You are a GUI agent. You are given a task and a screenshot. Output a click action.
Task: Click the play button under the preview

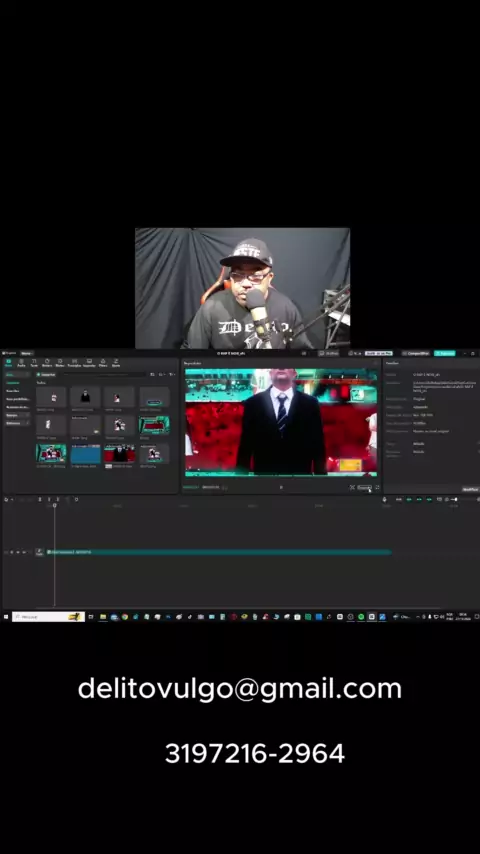(281, 487)
